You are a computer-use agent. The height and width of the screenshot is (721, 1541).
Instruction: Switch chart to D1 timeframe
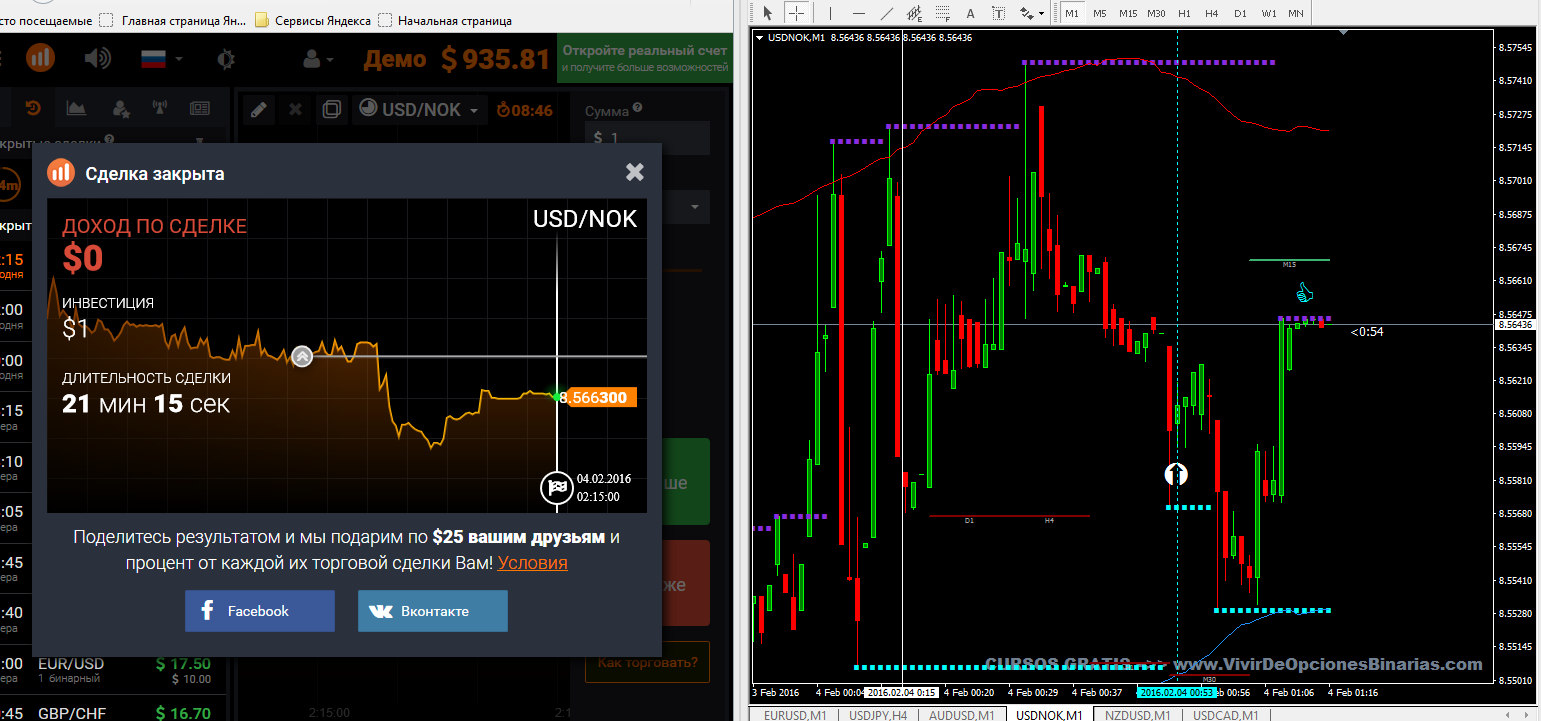pos(1240,13)
